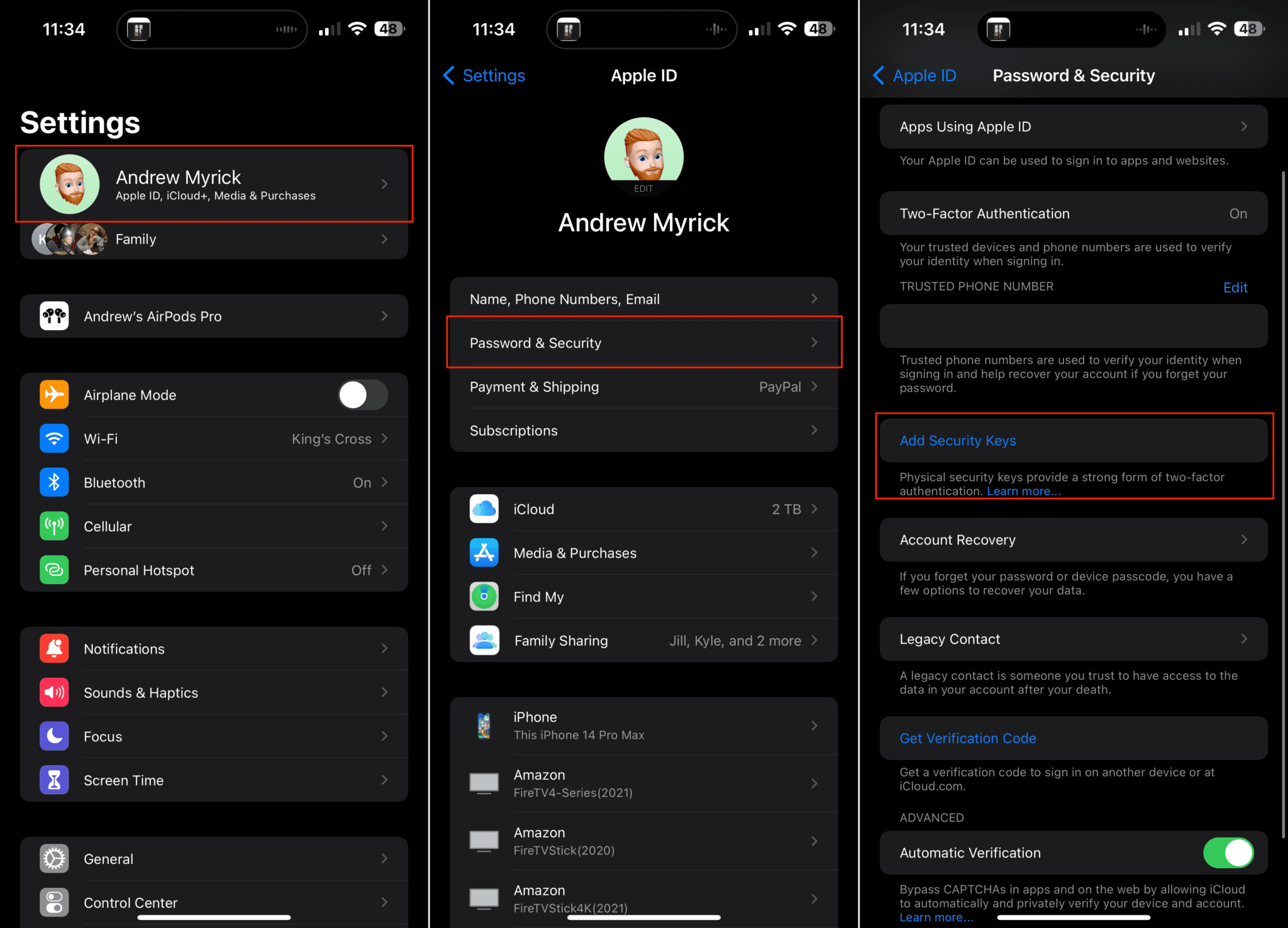This screenshot has height=928, width=1288.
Task: Open Screen Time via the hourglass icon
Action: 54,780
